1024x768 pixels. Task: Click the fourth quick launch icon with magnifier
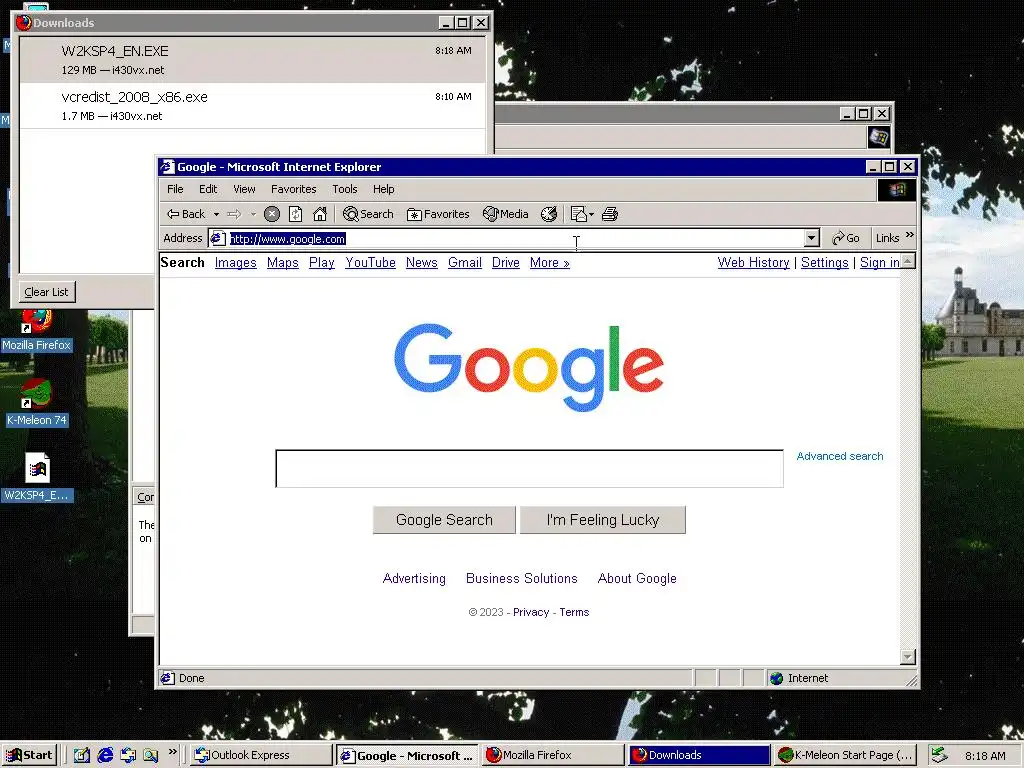[x=151, y=755]
